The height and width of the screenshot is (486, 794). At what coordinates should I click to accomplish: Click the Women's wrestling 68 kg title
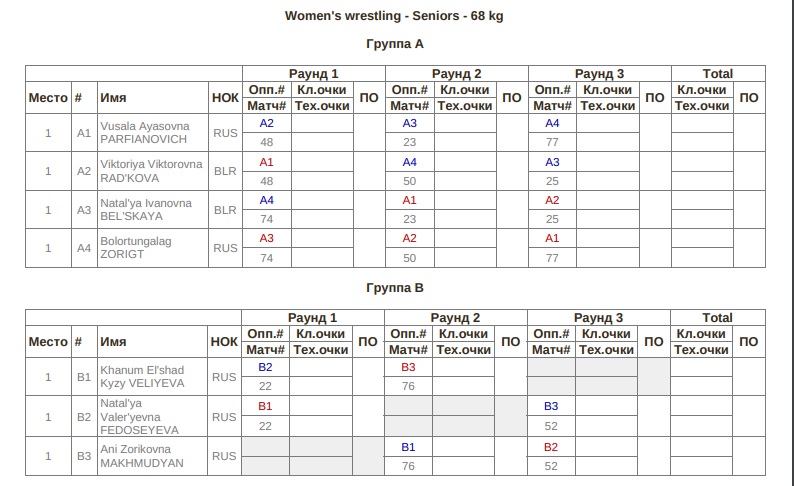(394, 16)
